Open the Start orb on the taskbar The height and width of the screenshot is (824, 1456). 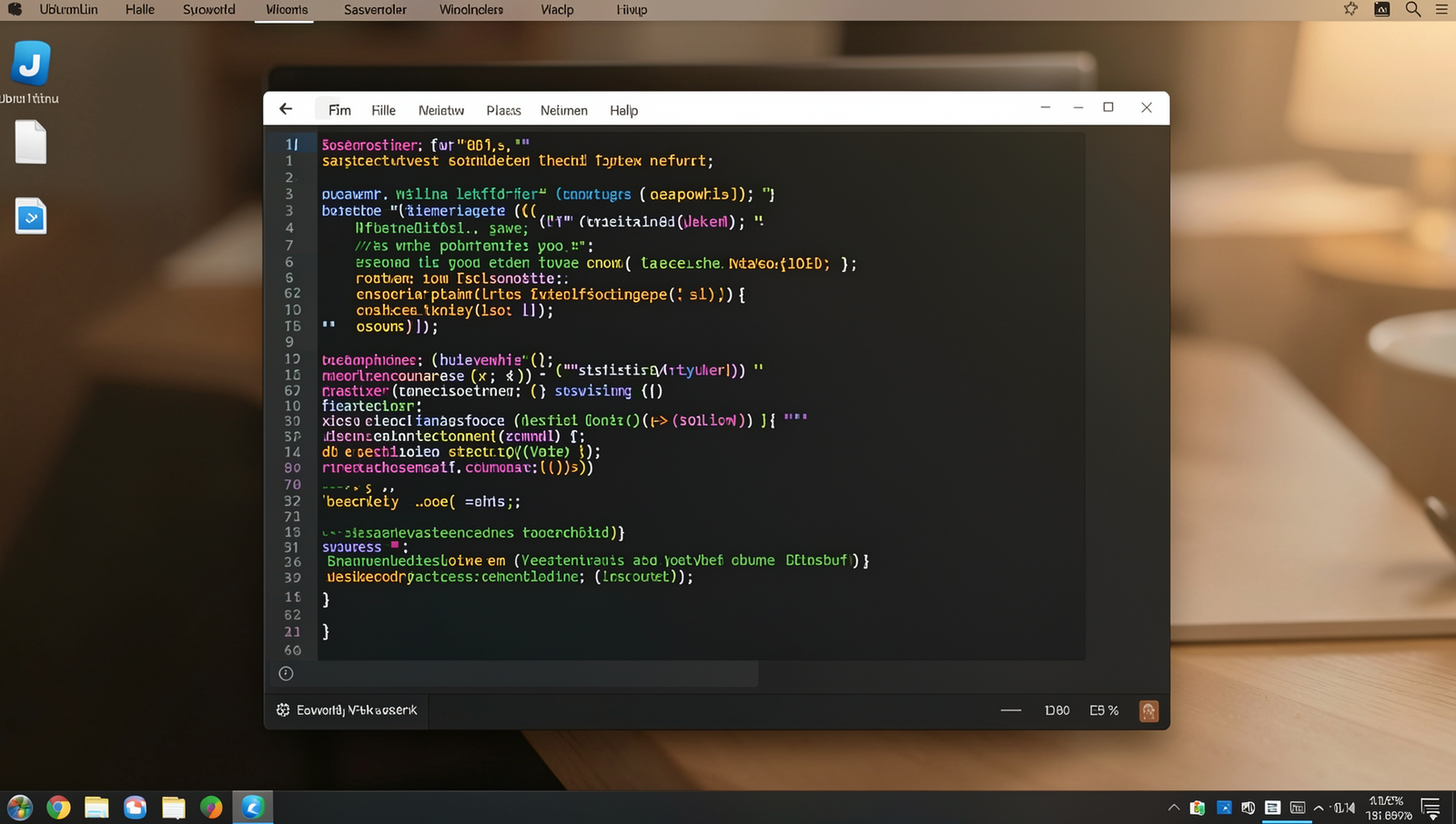(19, 808)
